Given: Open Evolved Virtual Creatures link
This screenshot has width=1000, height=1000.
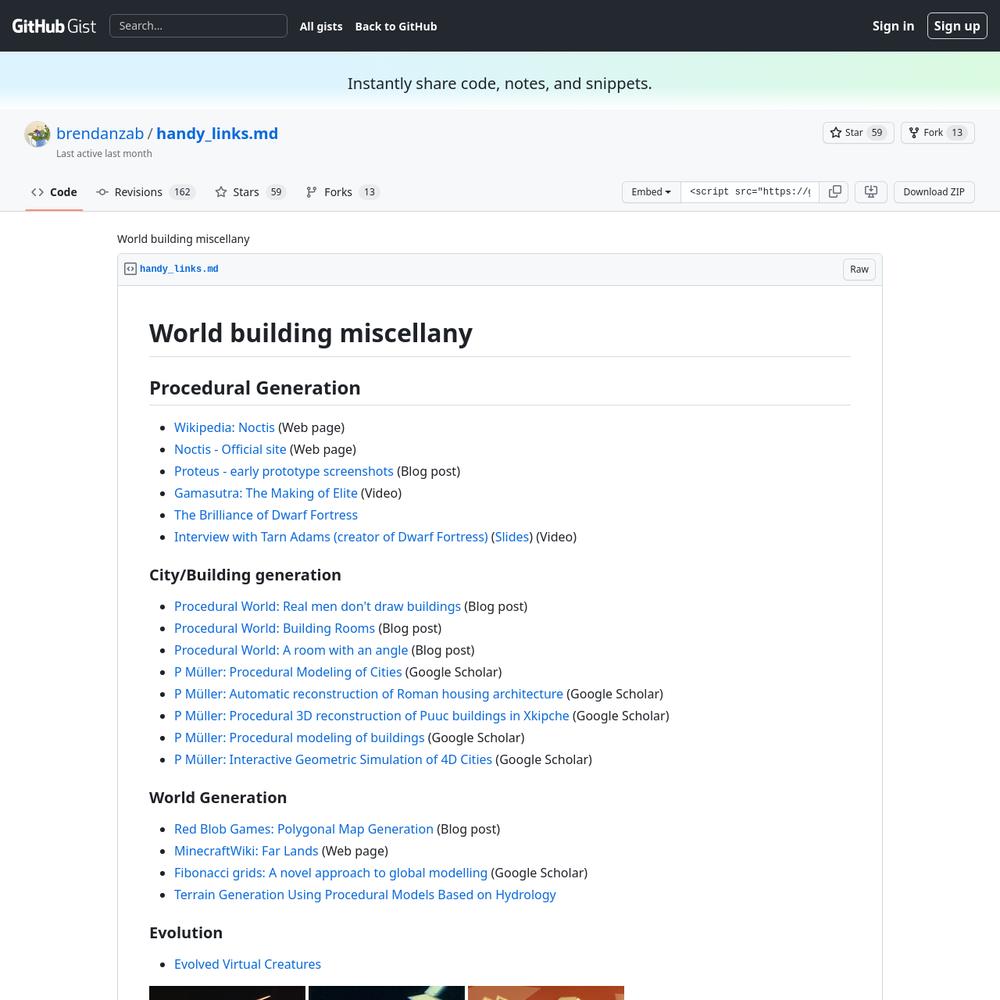Looking at the screenshot, I should point(247,964).
